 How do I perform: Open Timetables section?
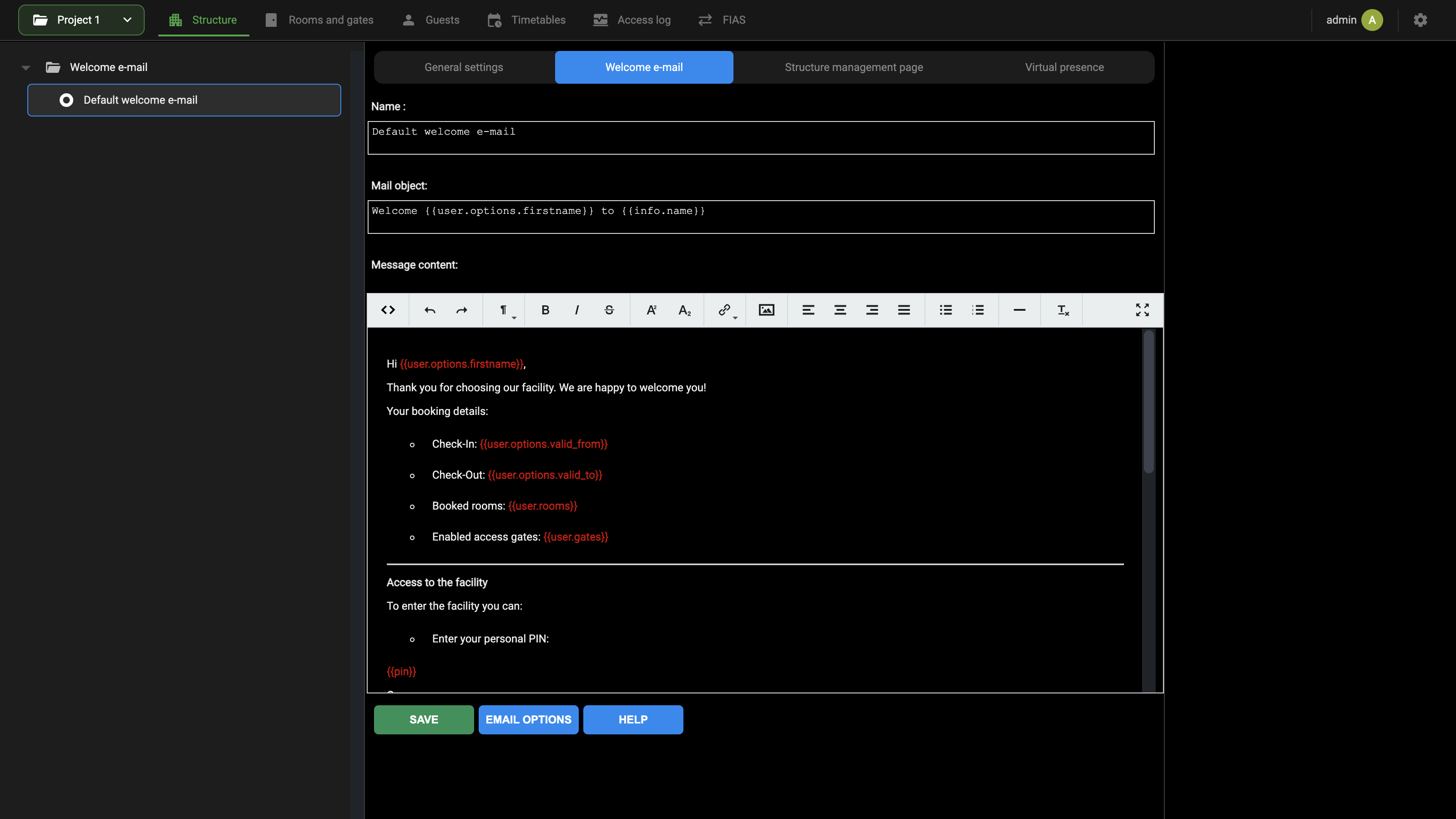click(x=526, y=20)
